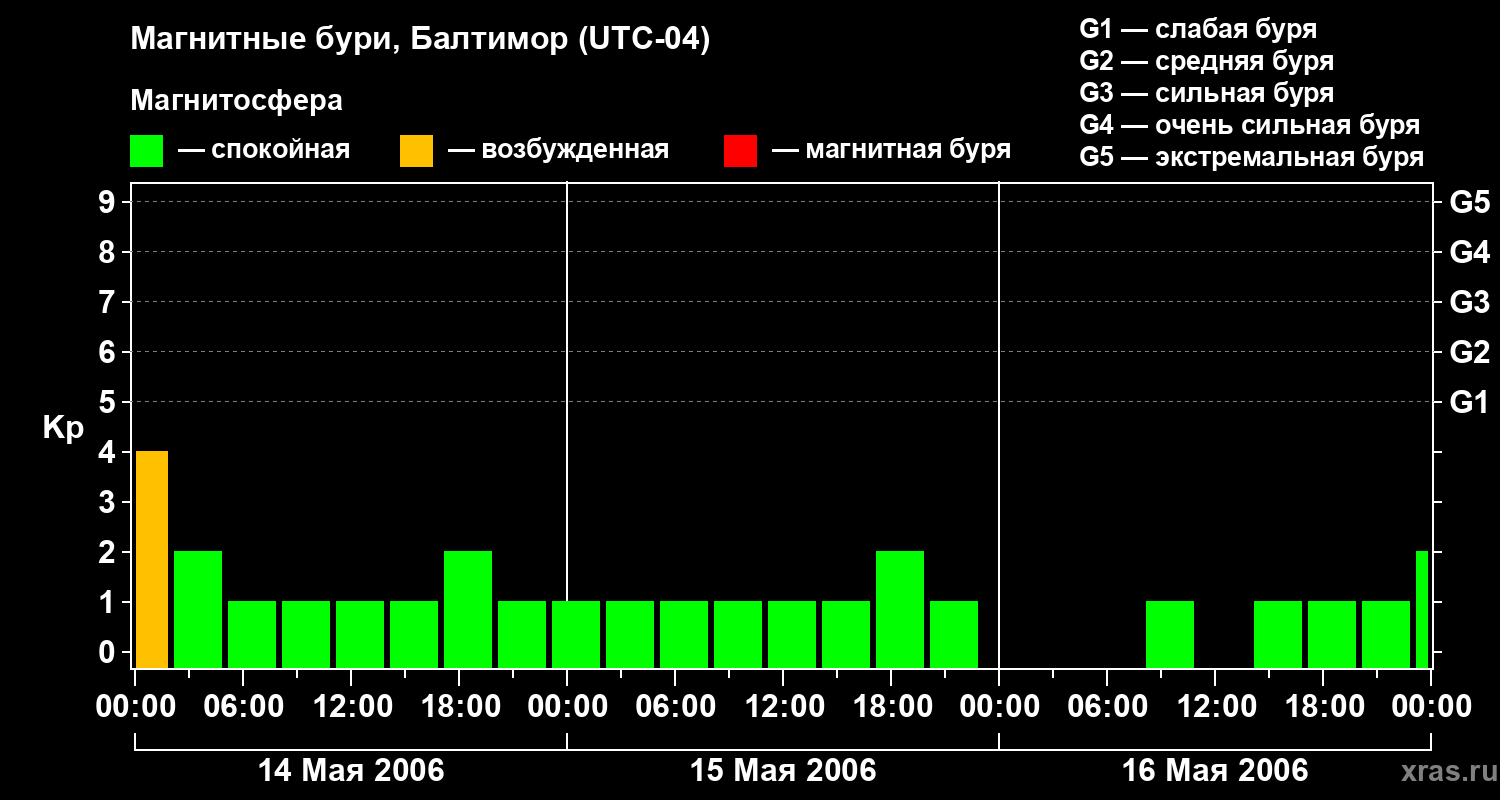
Task: Click the orange 'возбужденная' legend swatch
Action: pyautogui.click(x=416, y=151)
